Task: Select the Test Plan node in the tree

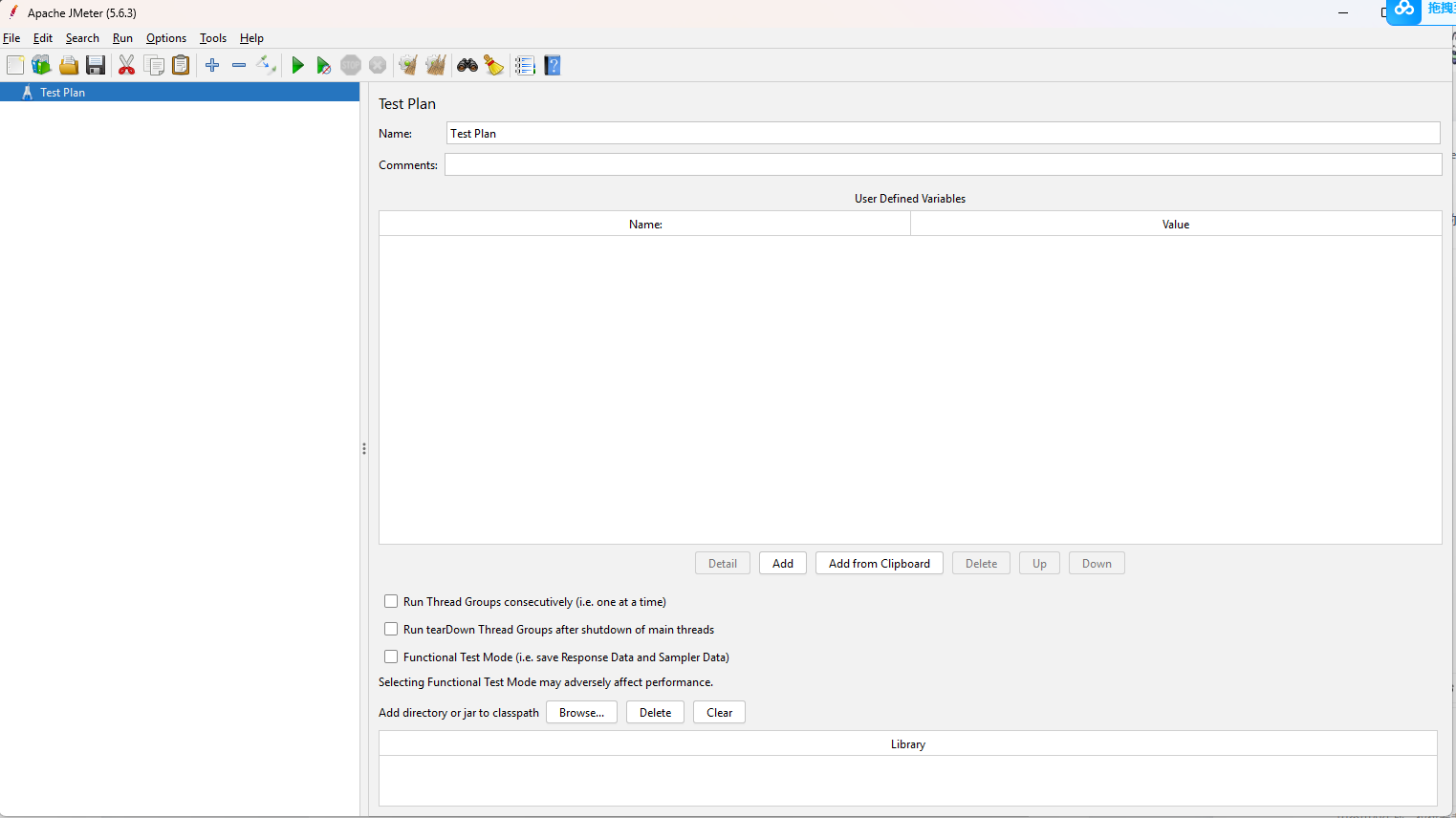Action: click(180, 92)
